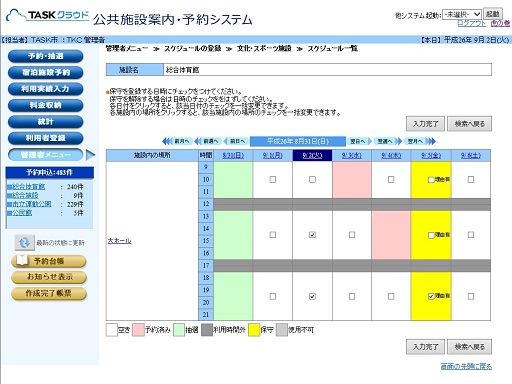The height and width of the screenshot is (384, 512).
Task: Tick 9/4(木) checkbox for the 9-11 slot
Action: click(x=391, y=180)
